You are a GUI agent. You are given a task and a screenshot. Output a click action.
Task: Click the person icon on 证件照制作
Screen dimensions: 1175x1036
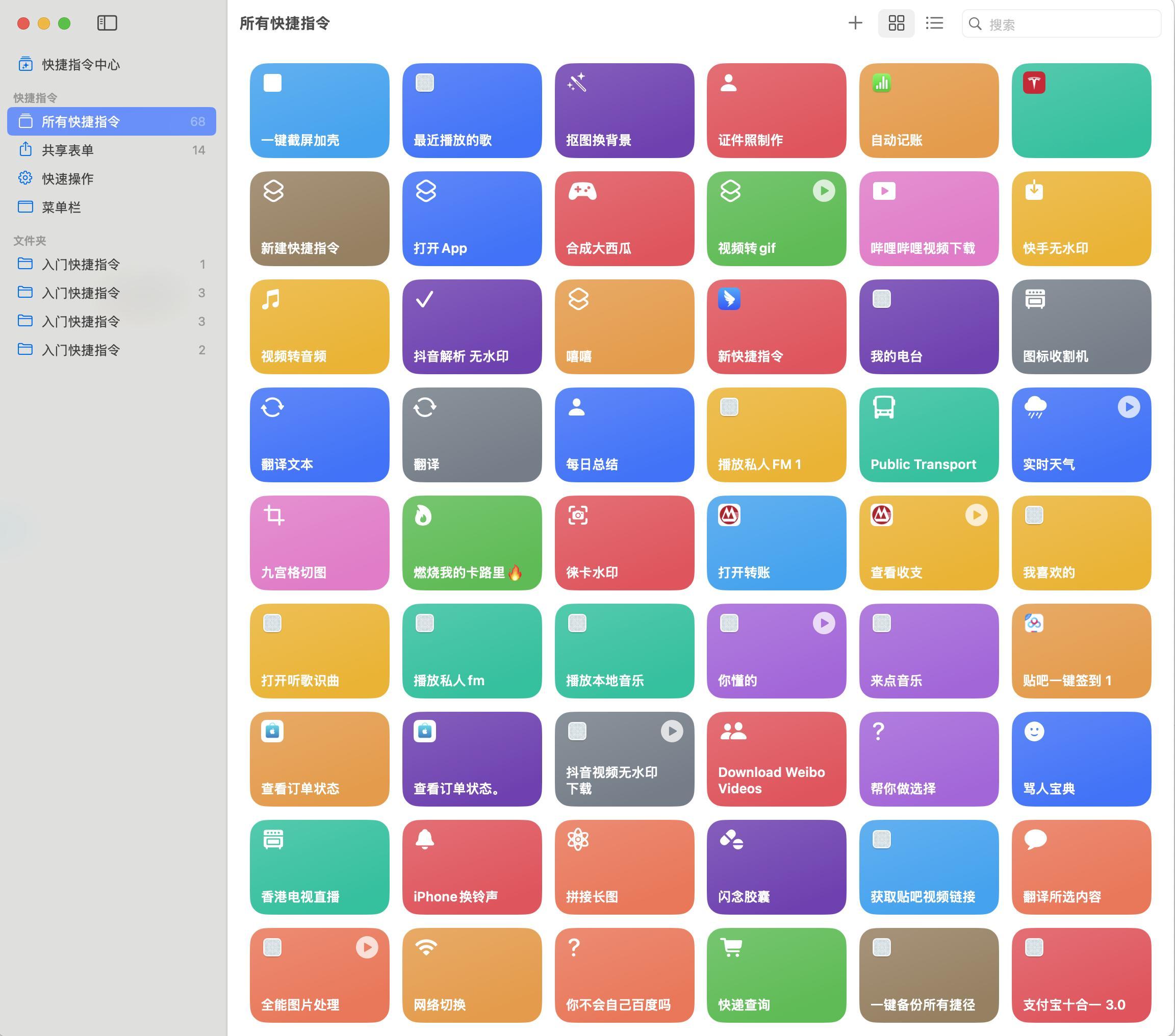[728, 82]
